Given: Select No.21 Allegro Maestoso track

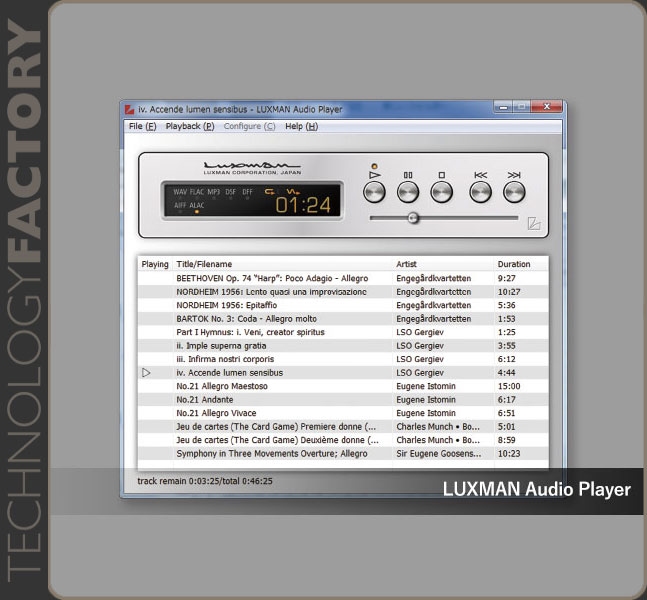Looking at the screenshot, I should [343, 386].
